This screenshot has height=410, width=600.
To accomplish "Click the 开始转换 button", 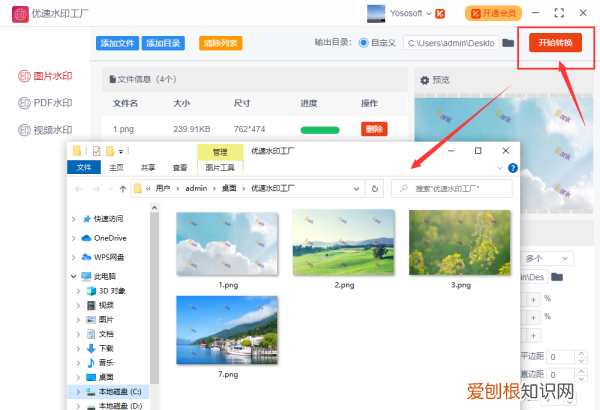I will coord(555,42).
